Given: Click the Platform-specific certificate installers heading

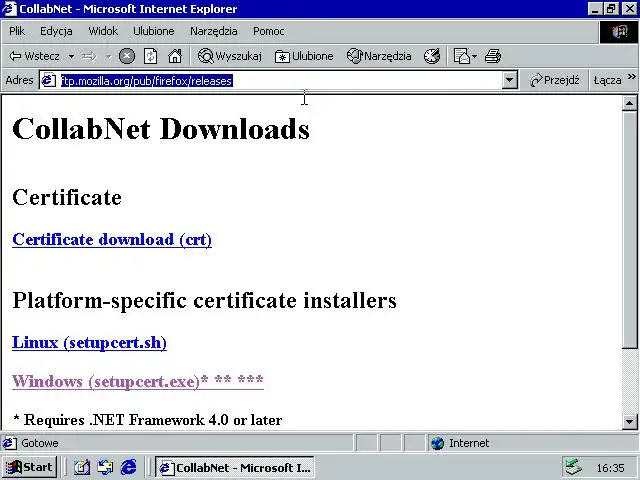Looking at the screenshot, I should point(204,301).
